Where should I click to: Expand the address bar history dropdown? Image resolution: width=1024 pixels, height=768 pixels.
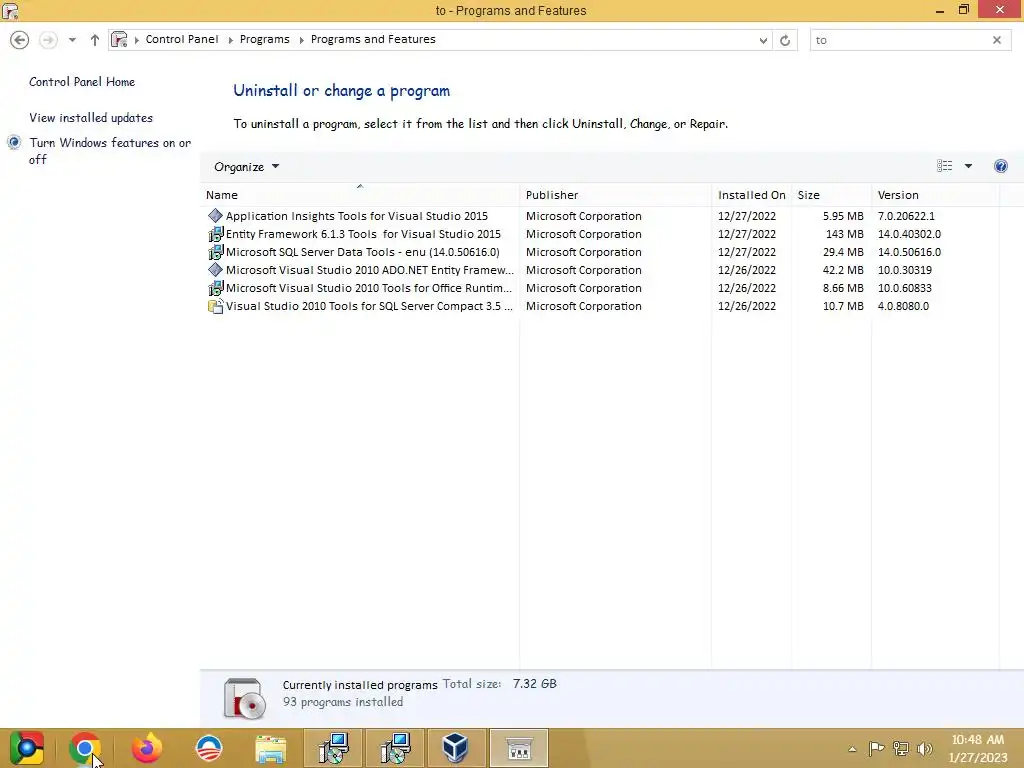click(763, 40)
